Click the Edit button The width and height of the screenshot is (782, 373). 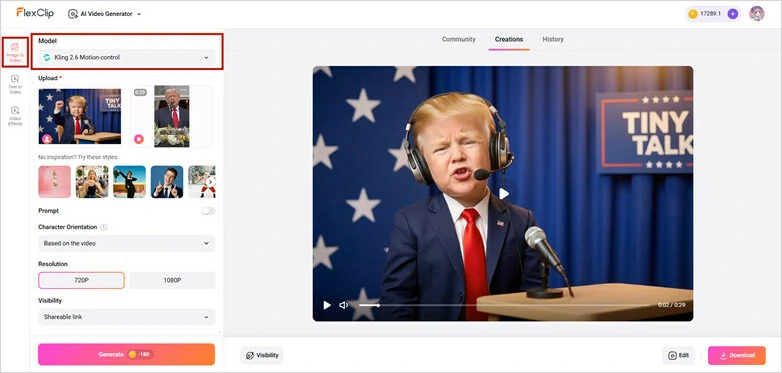[679, 356]
